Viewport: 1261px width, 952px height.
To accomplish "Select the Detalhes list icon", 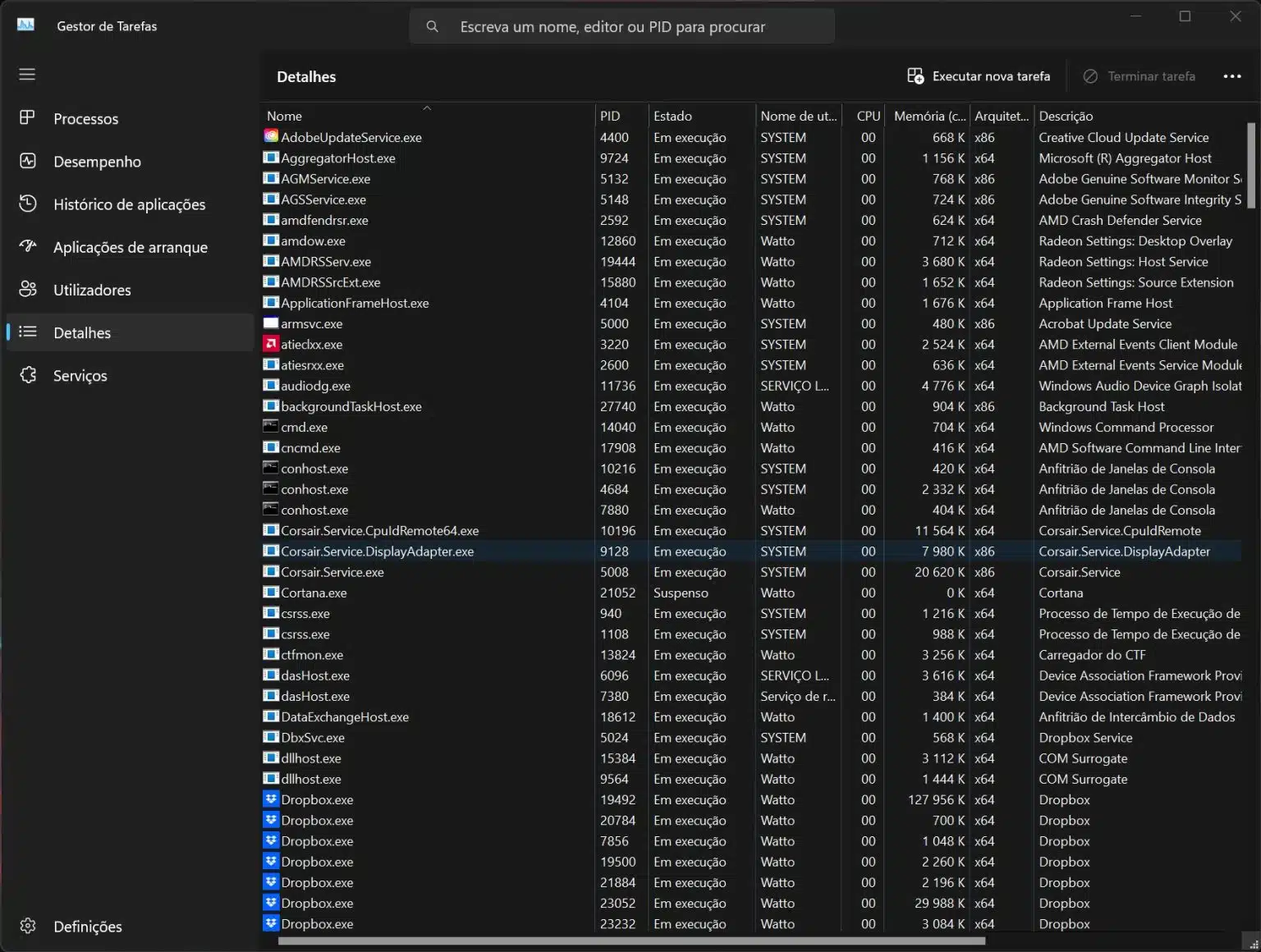I will point(27,332).
